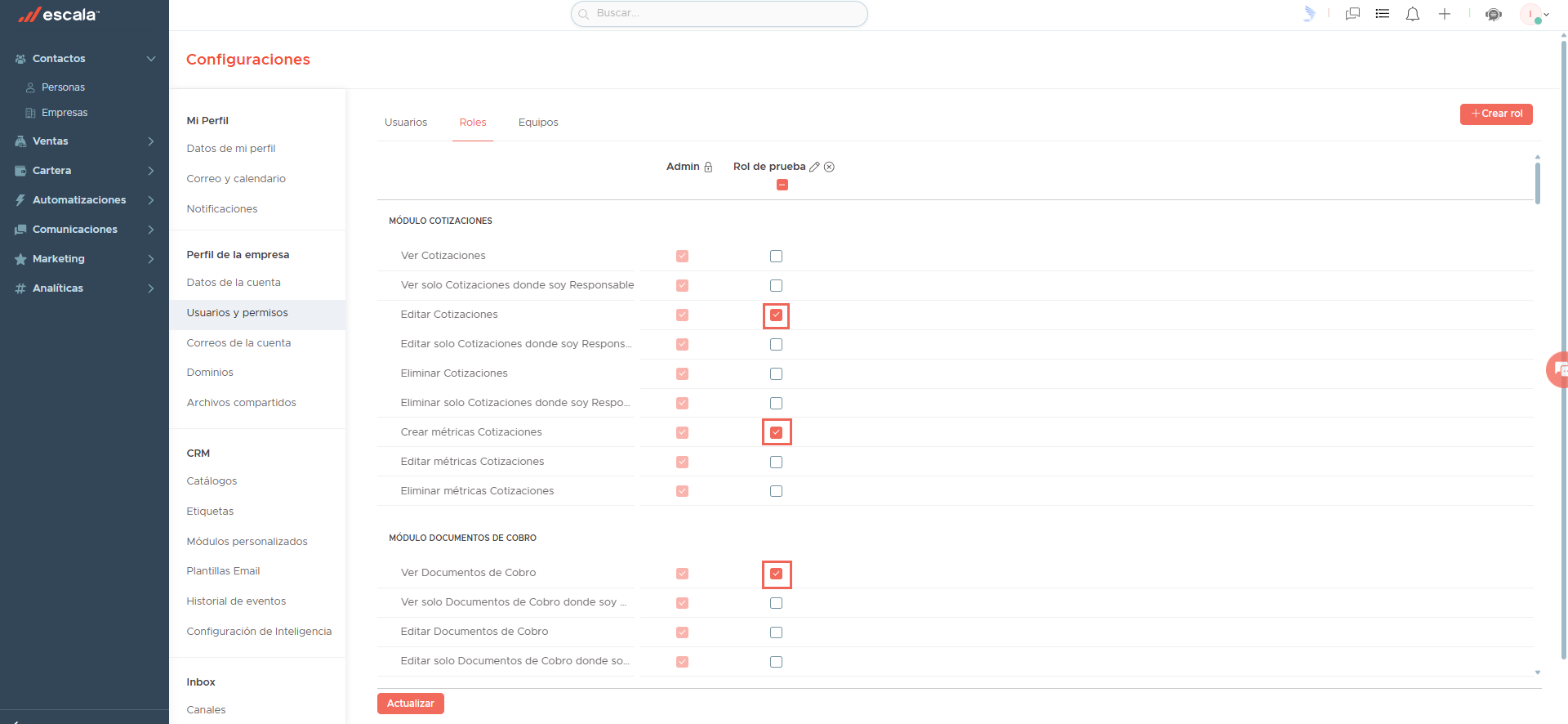The width and height of the screenshot is (1568, 724).
Task: Click the Empresas building icon
Action: 30,113
